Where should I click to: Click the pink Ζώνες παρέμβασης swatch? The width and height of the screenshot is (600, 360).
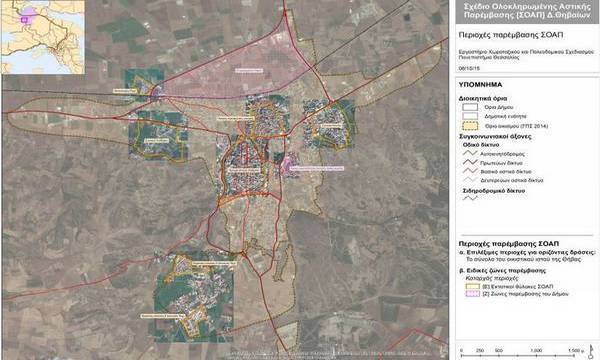473,294
